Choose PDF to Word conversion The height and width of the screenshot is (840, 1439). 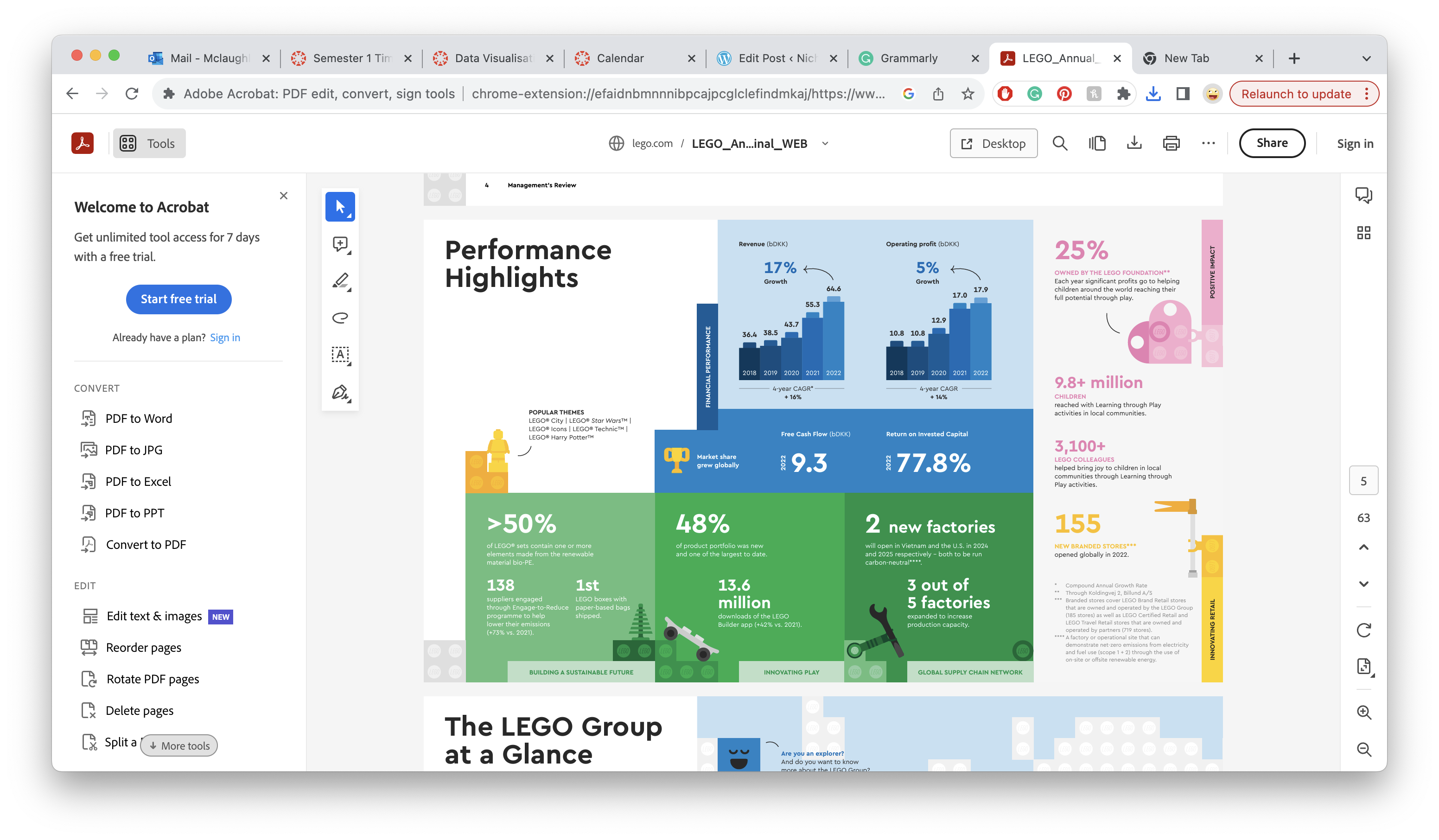coord(138,419)
